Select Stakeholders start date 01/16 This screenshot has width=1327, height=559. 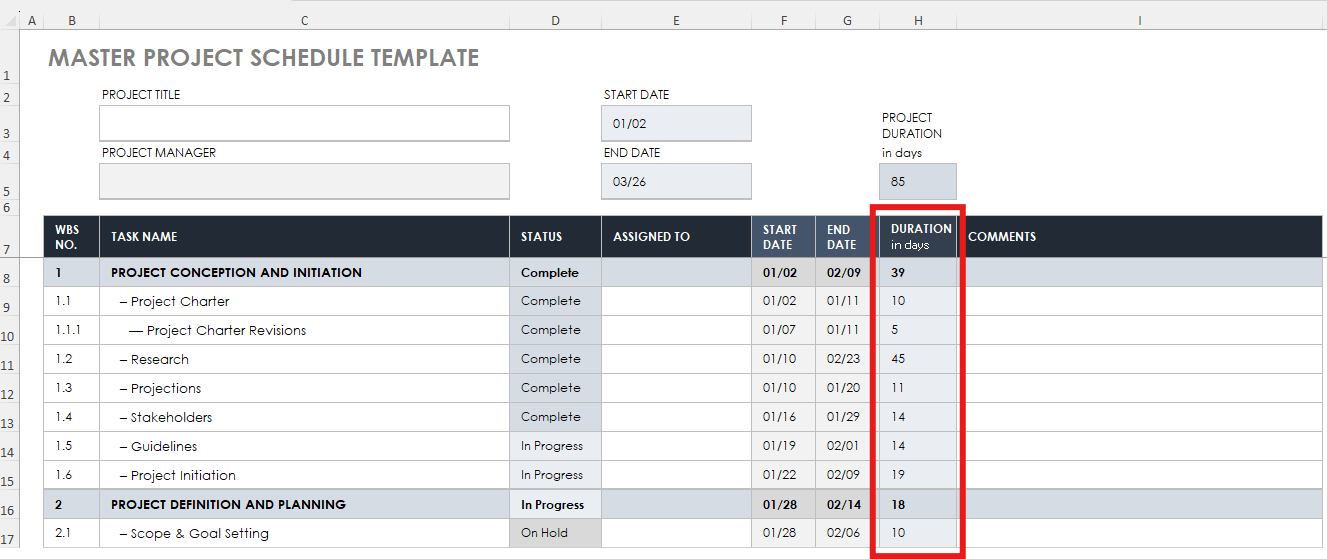pyautogui.click(x=783, y=417)
